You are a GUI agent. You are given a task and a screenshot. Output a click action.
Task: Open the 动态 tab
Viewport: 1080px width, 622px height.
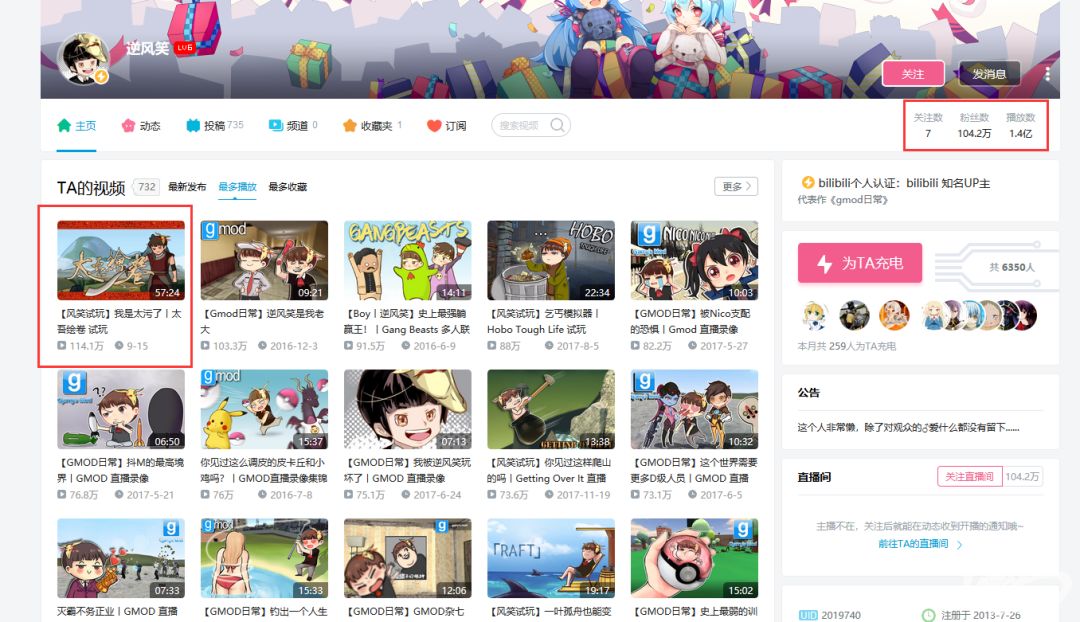click(141, 125)
